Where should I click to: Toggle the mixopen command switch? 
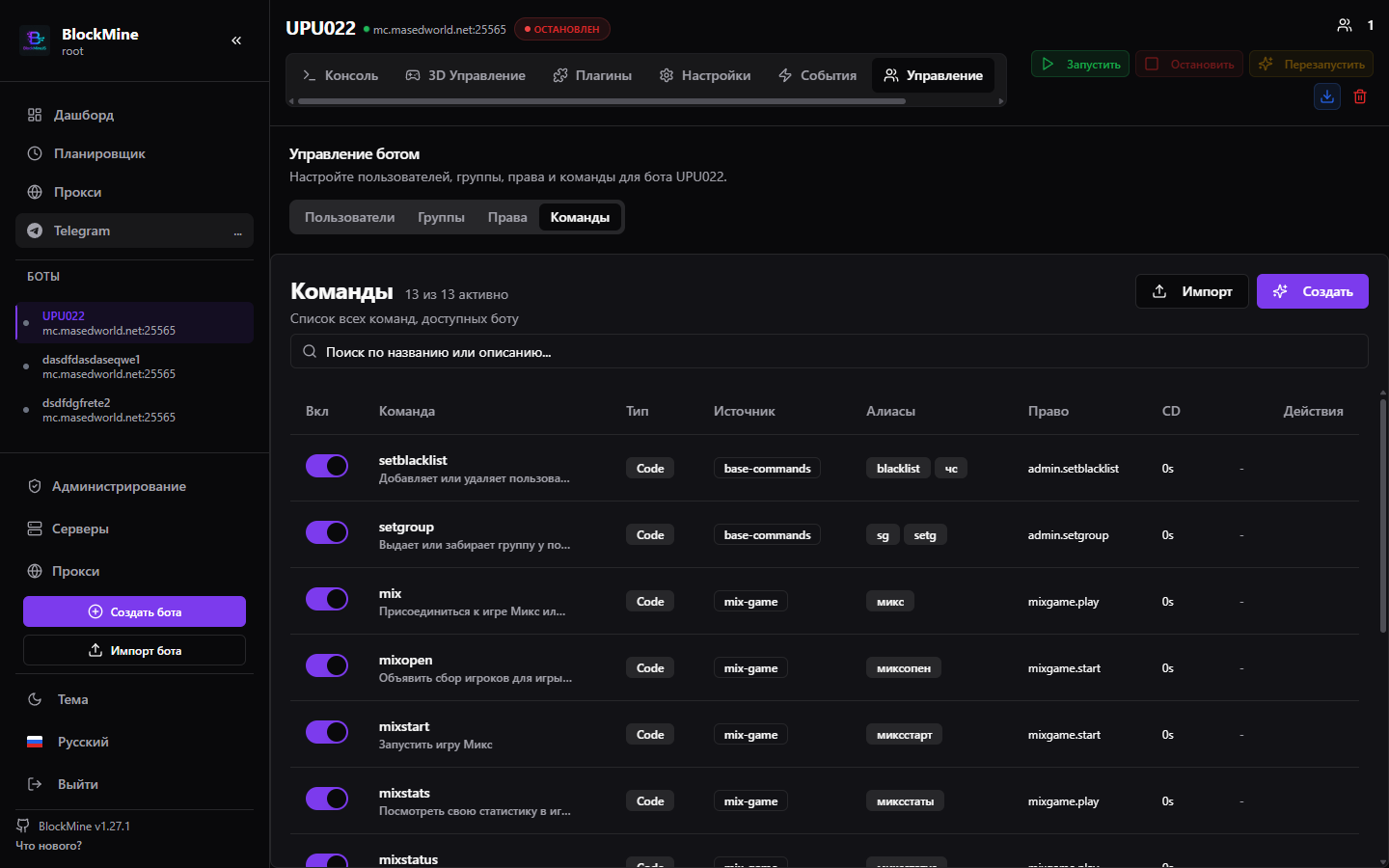tap(327, 665)
